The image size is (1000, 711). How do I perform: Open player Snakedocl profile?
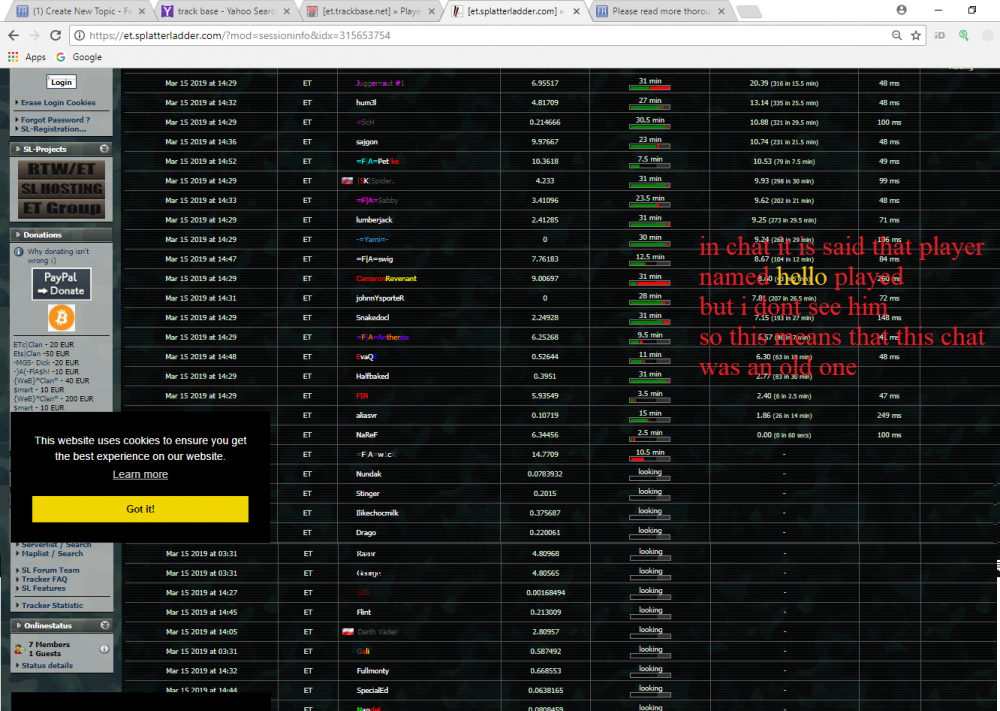[372, 318]
